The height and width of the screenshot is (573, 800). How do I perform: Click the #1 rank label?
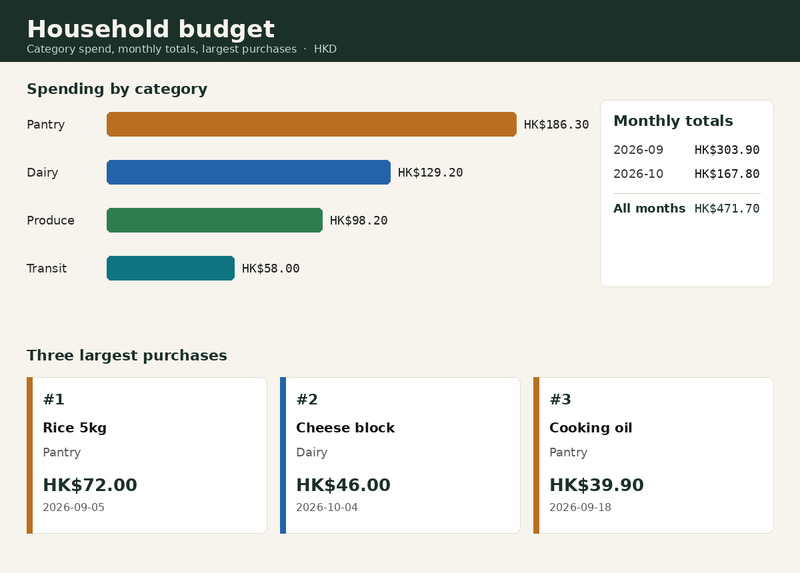54,399
